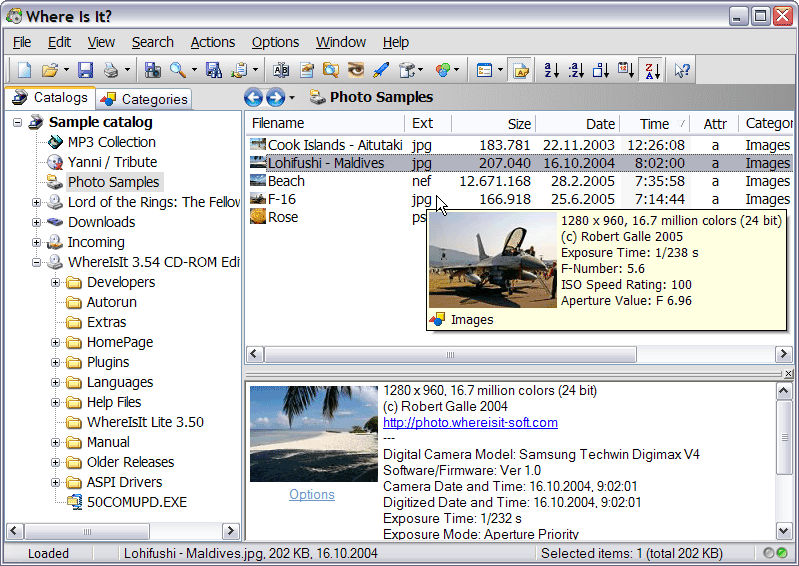Image resolution: width=799 pixels, height=566 pixels.
Task: Click the New catalog toolbar icon
Action: 24,70
